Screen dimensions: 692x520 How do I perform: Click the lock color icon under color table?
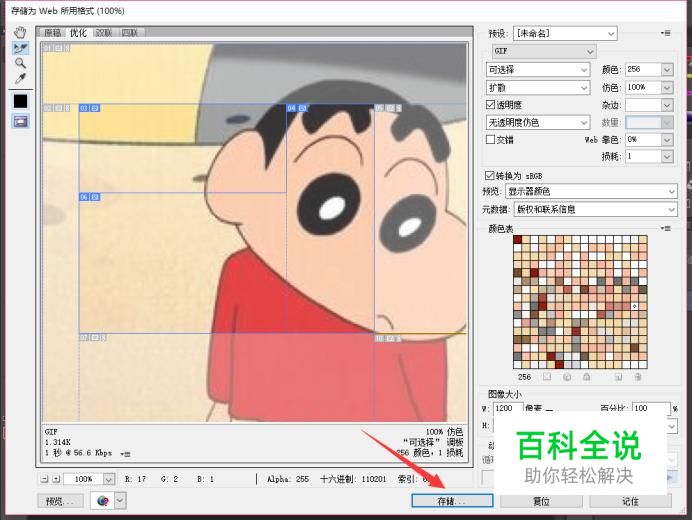[x=587, y=377]
